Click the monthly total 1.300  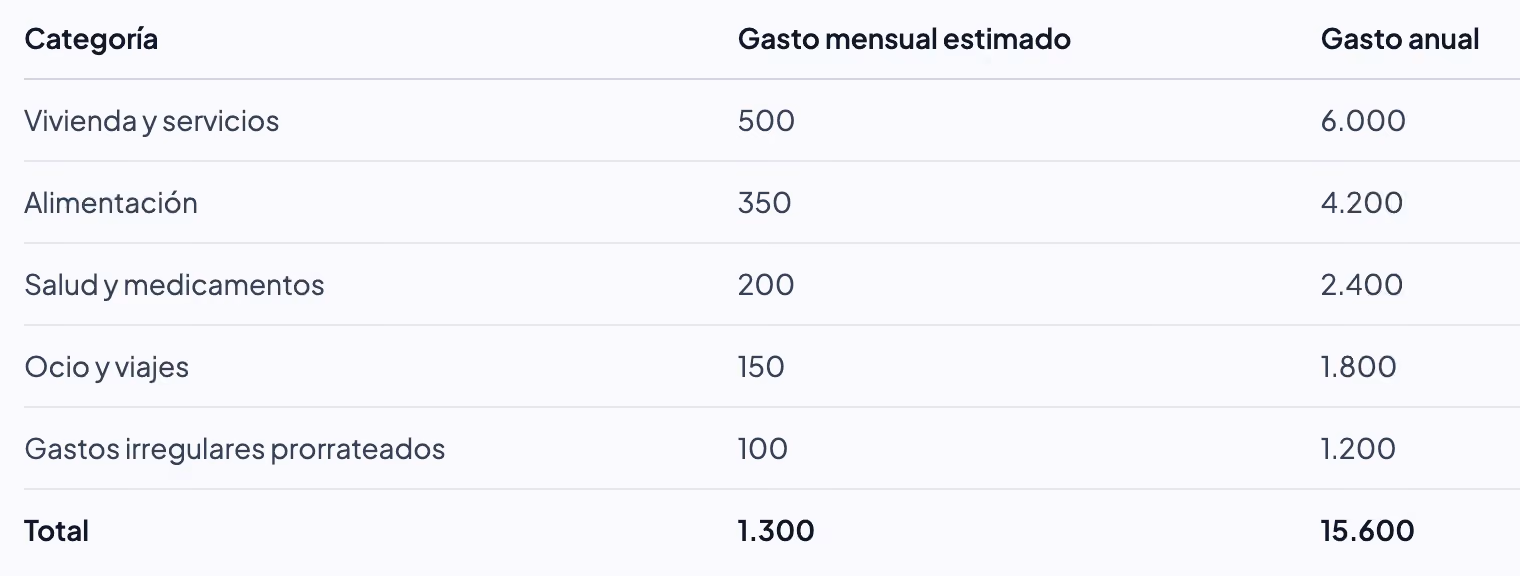(776, 531)
